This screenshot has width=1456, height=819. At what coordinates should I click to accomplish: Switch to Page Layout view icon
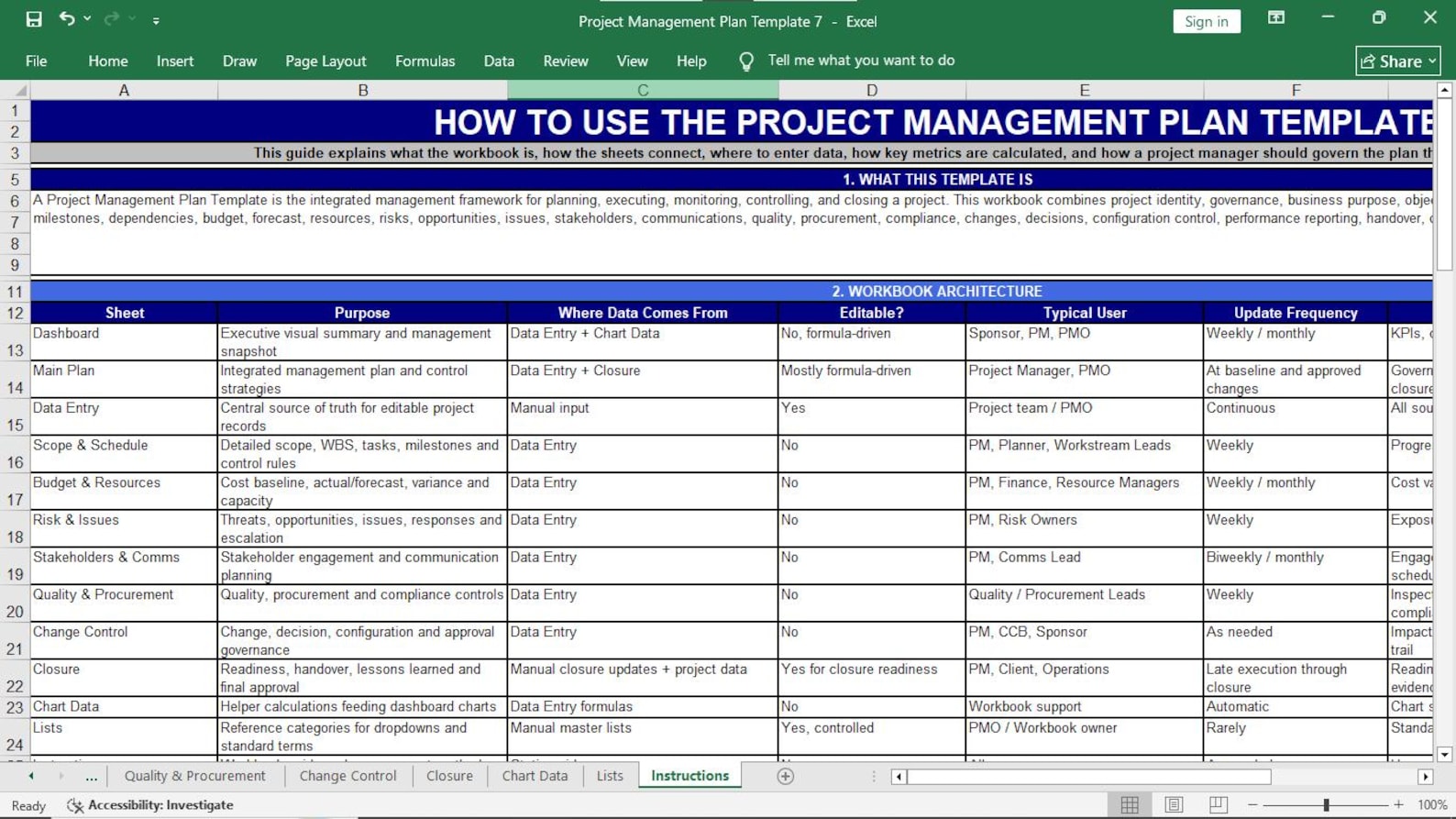1174,804
